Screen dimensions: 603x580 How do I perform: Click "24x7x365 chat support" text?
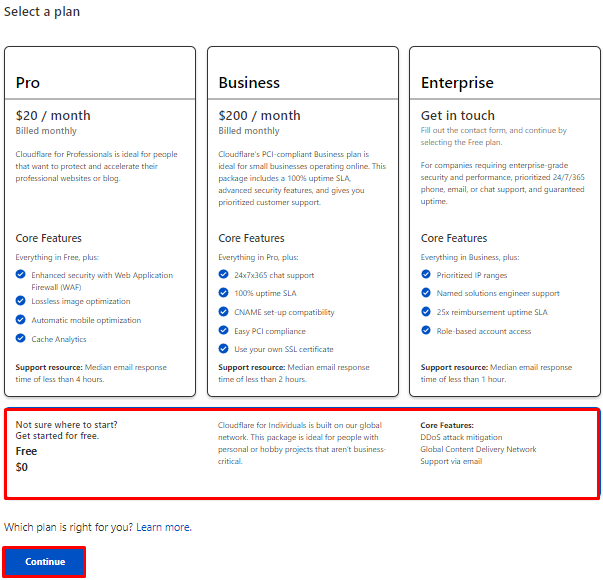click(274, 275)
